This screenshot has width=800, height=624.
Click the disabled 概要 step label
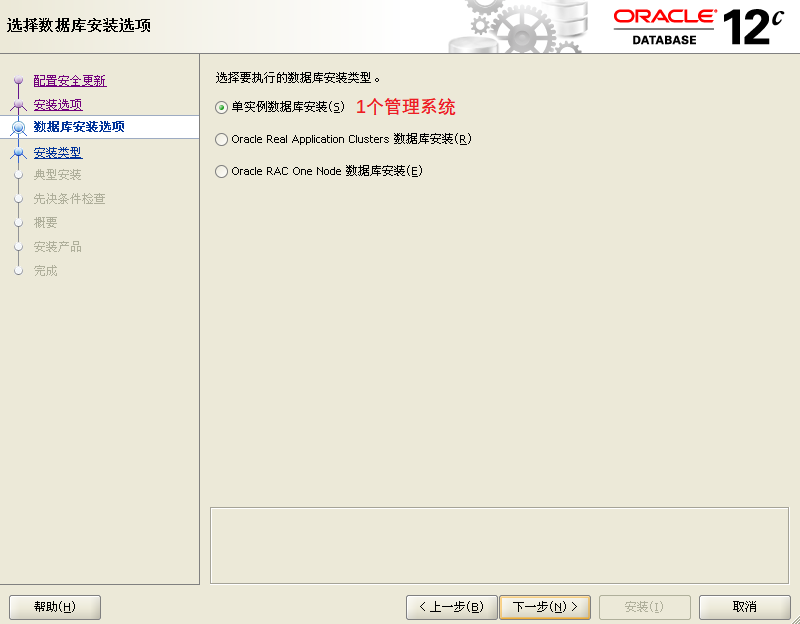(x=45, y=222)
